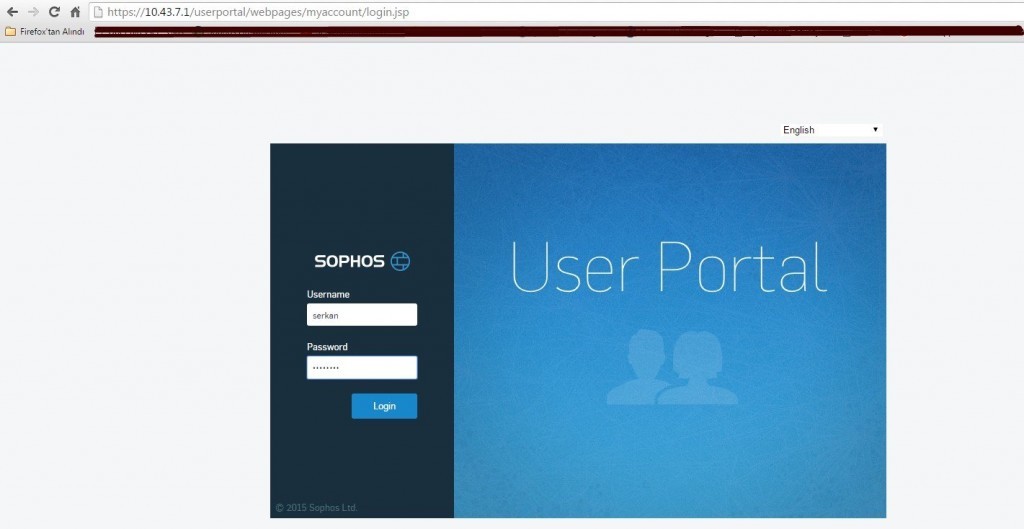Click the address bar URL
Screen dimensions: 1024x529
coord(258,12)
